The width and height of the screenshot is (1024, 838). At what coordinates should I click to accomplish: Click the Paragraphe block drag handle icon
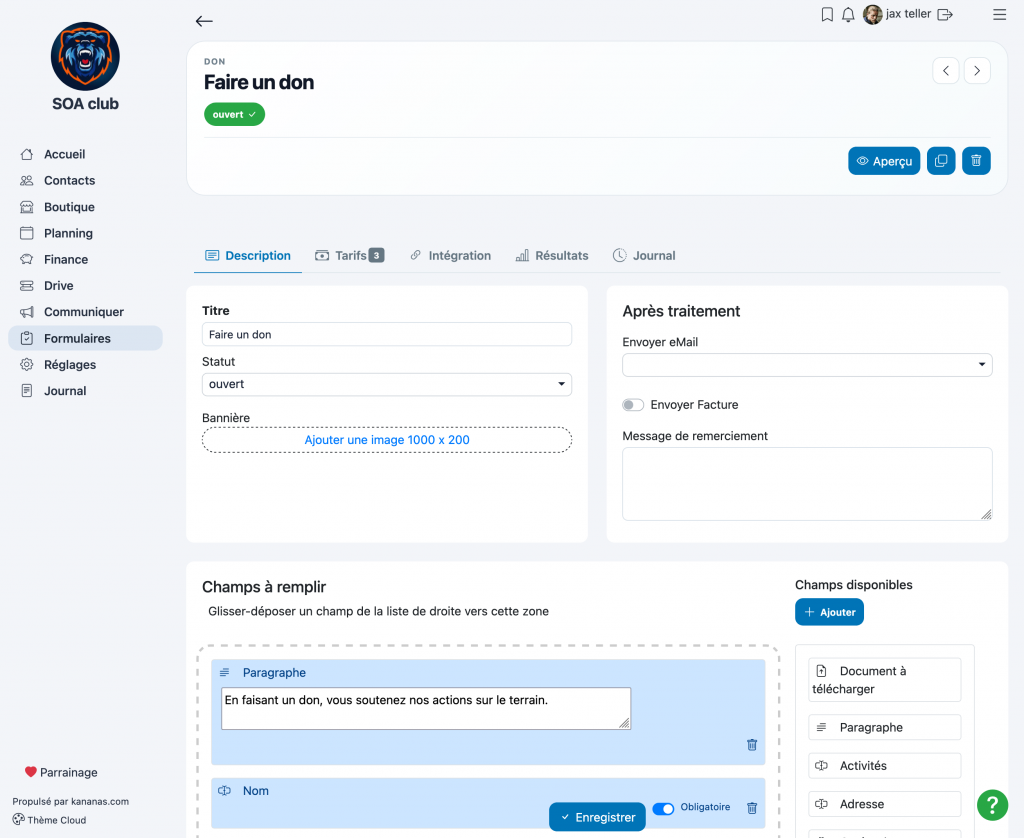click(x=225, y=672)
